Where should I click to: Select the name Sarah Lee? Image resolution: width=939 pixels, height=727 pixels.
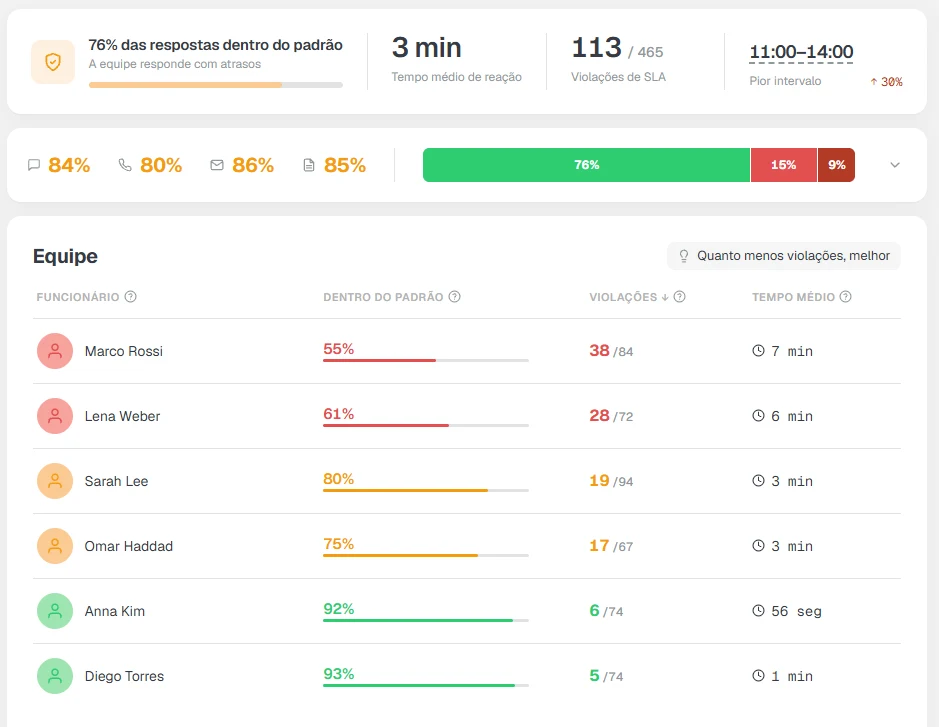[116, 481]
